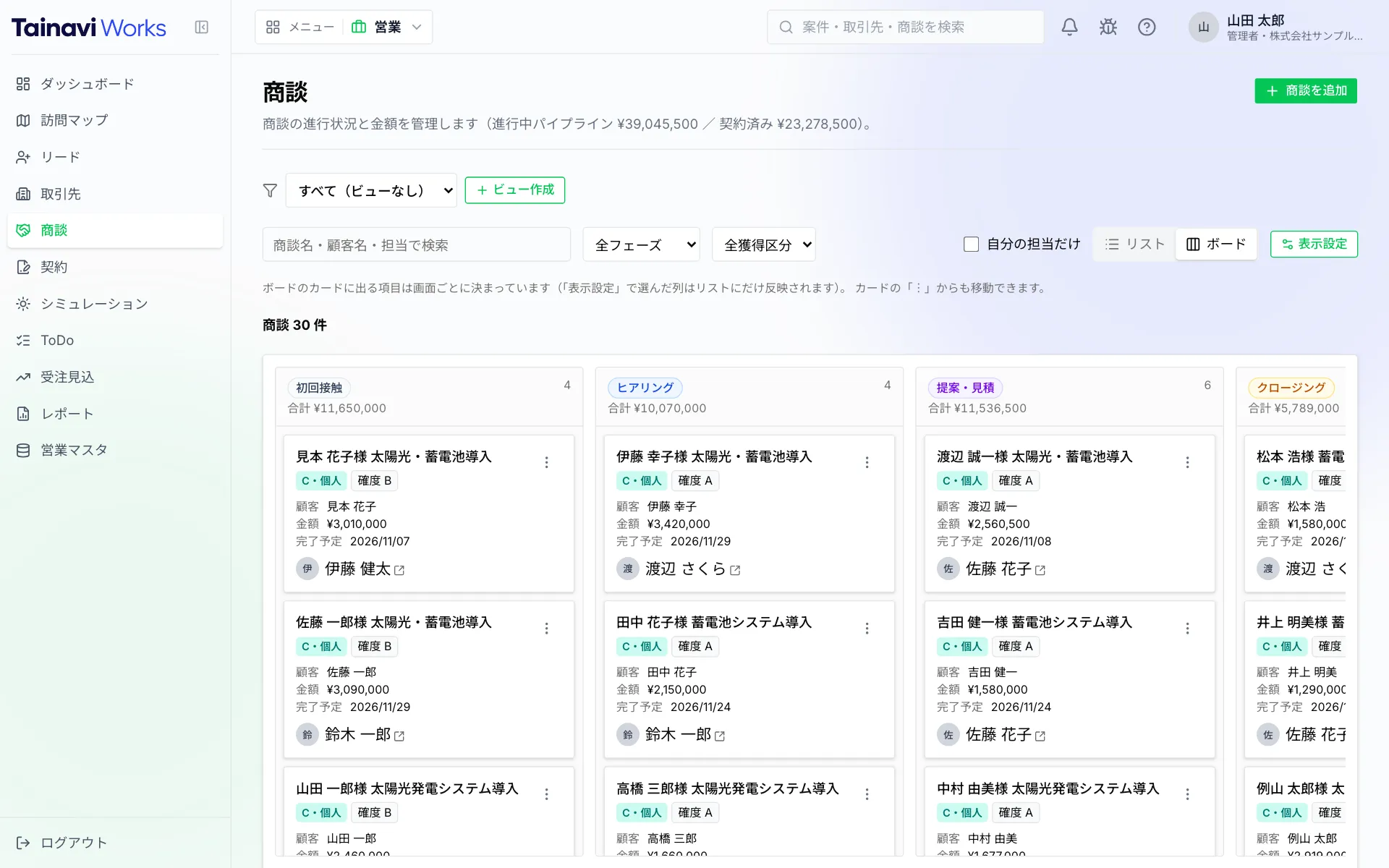Open 伊藤 健太 external link icon
Image resolution: width=1389 pixels, height=868 pixels.
399,570
